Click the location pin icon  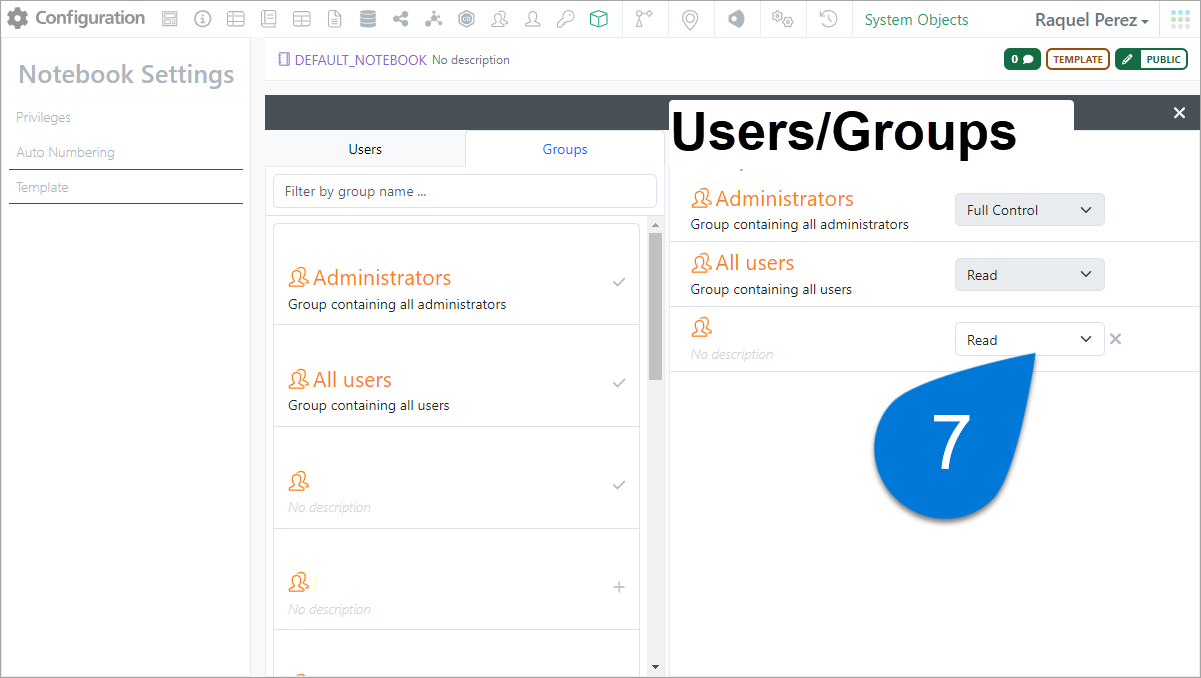click(x=690, y=19)
